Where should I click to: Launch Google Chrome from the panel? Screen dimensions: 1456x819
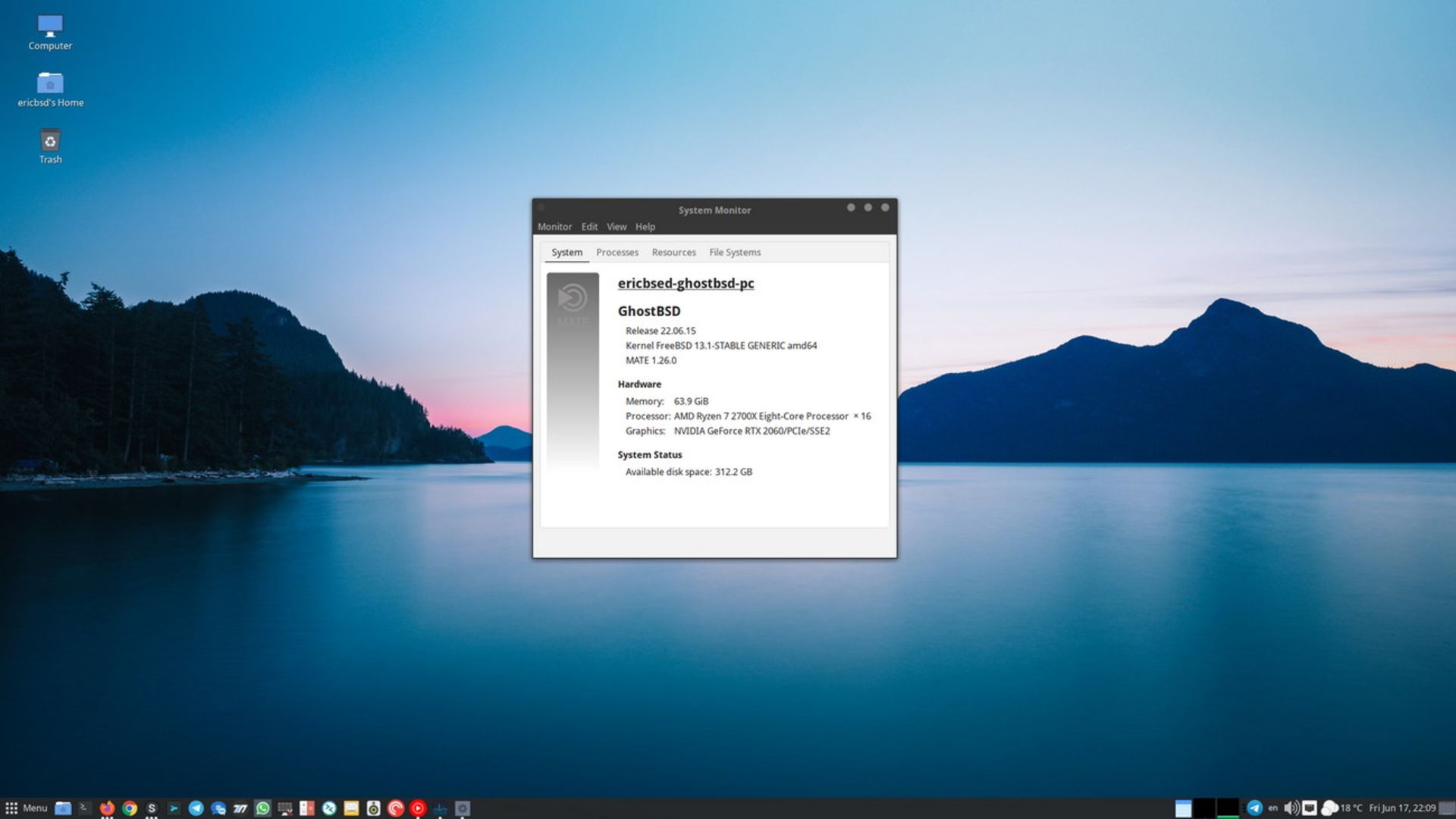(x=130, y=808)
